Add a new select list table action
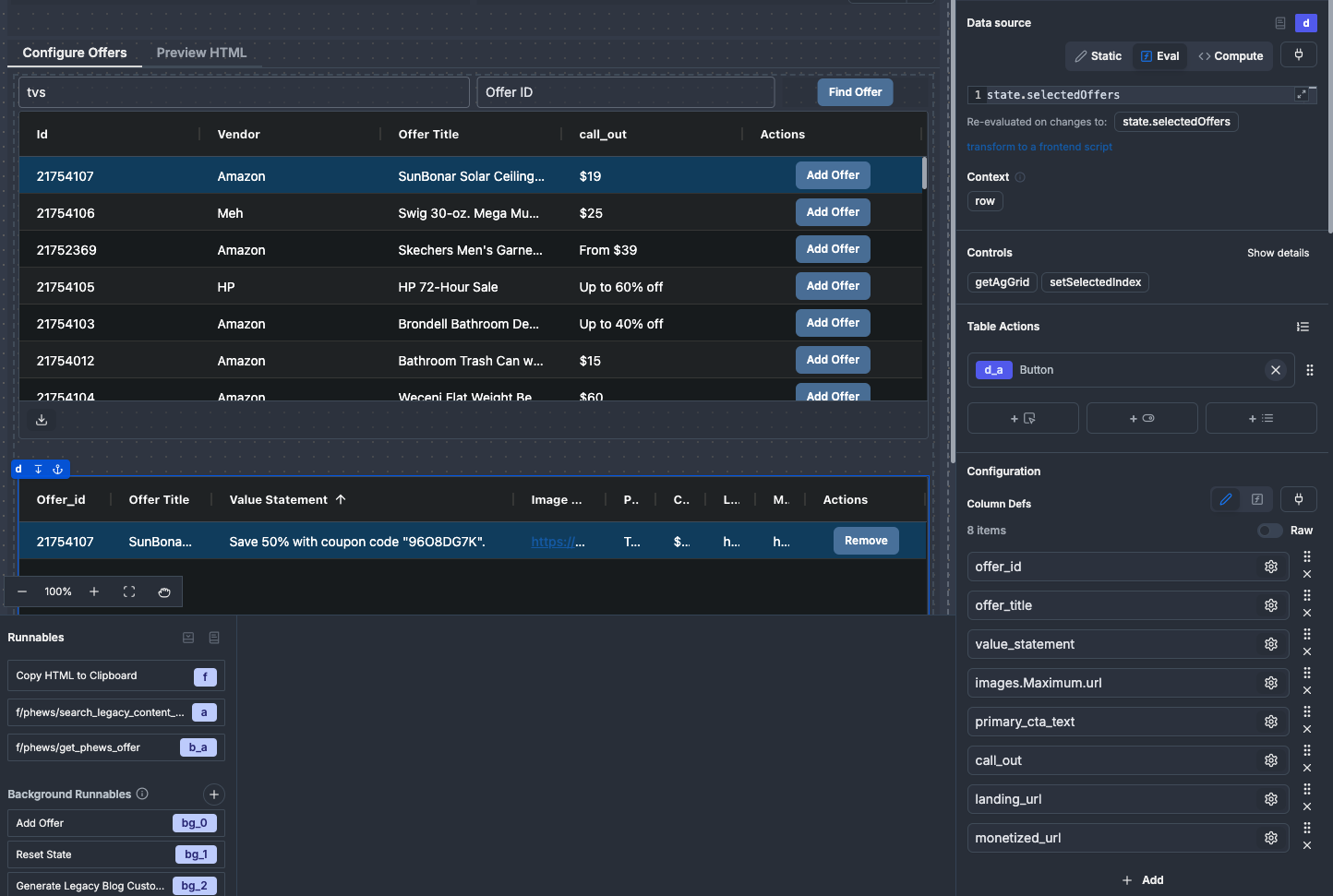The height and width of the screenshot is (896, 1333). [x=1261, y=418]
